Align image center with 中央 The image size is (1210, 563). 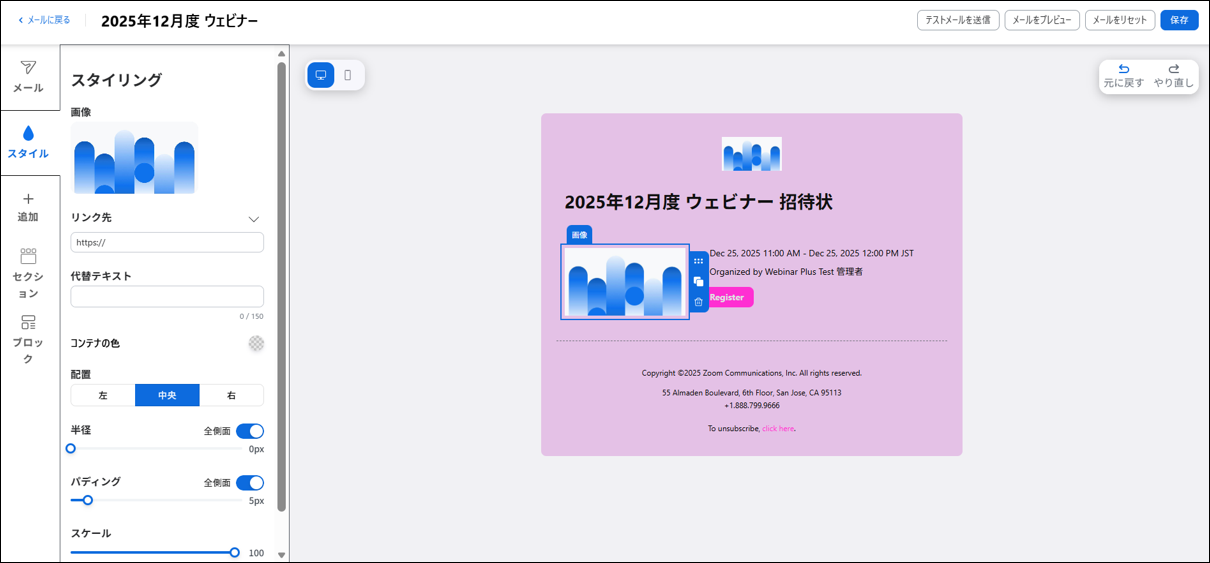(x=167, y=395)
